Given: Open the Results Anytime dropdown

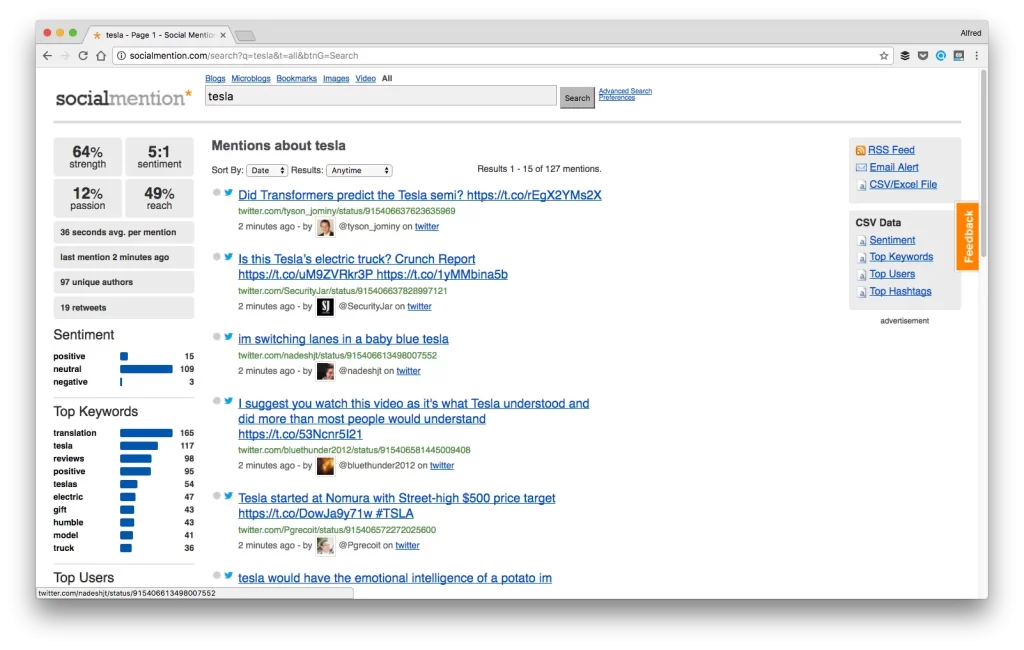Looking at the screenshot, I should [x=359, y=171].
